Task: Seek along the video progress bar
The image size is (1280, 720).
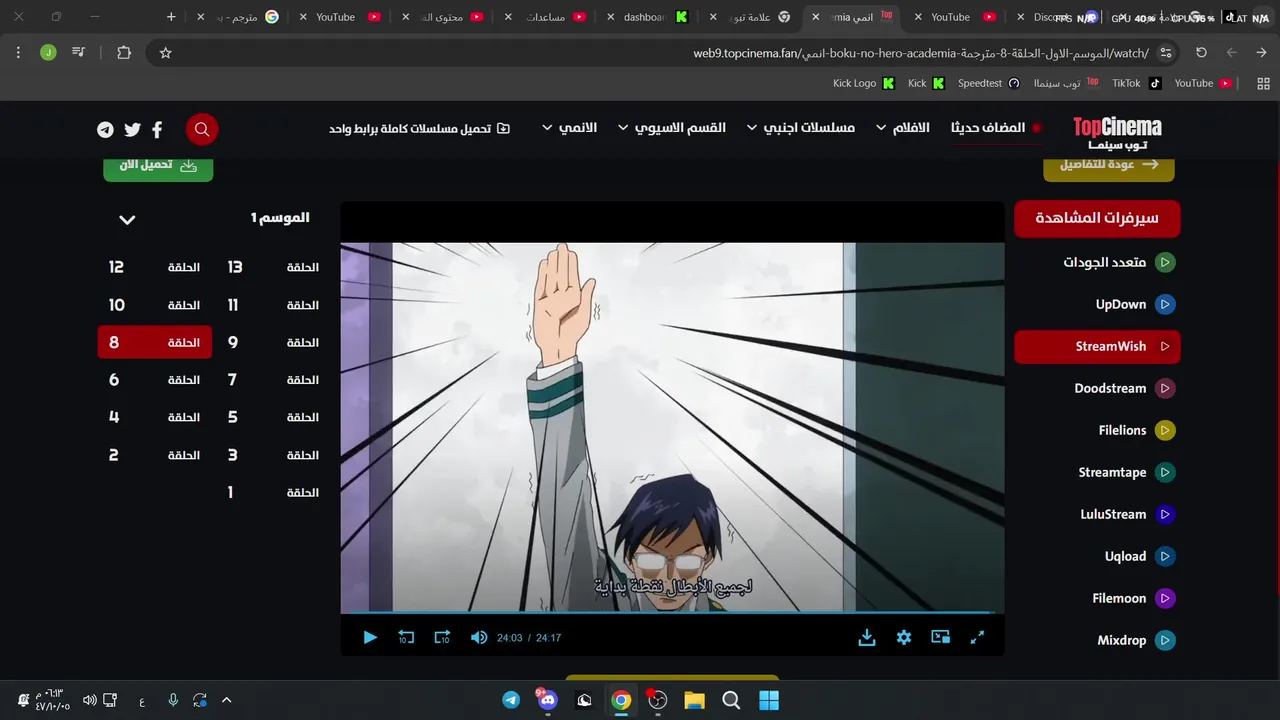Action: coord(672,612)
